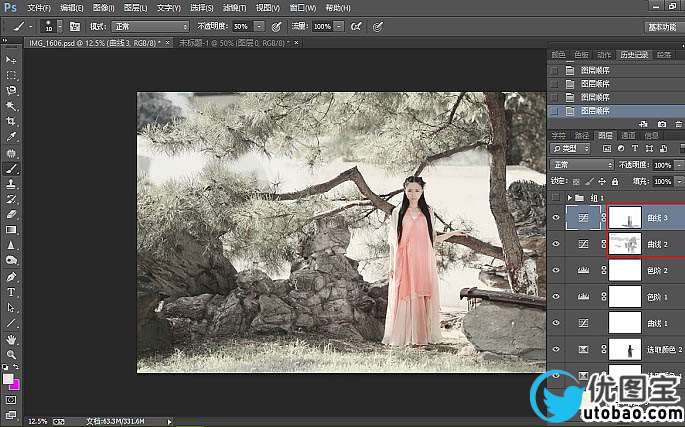This screenshot has height=427, width=685.
Task: Filter layers by type layers icon
Action: coord(635,149)
